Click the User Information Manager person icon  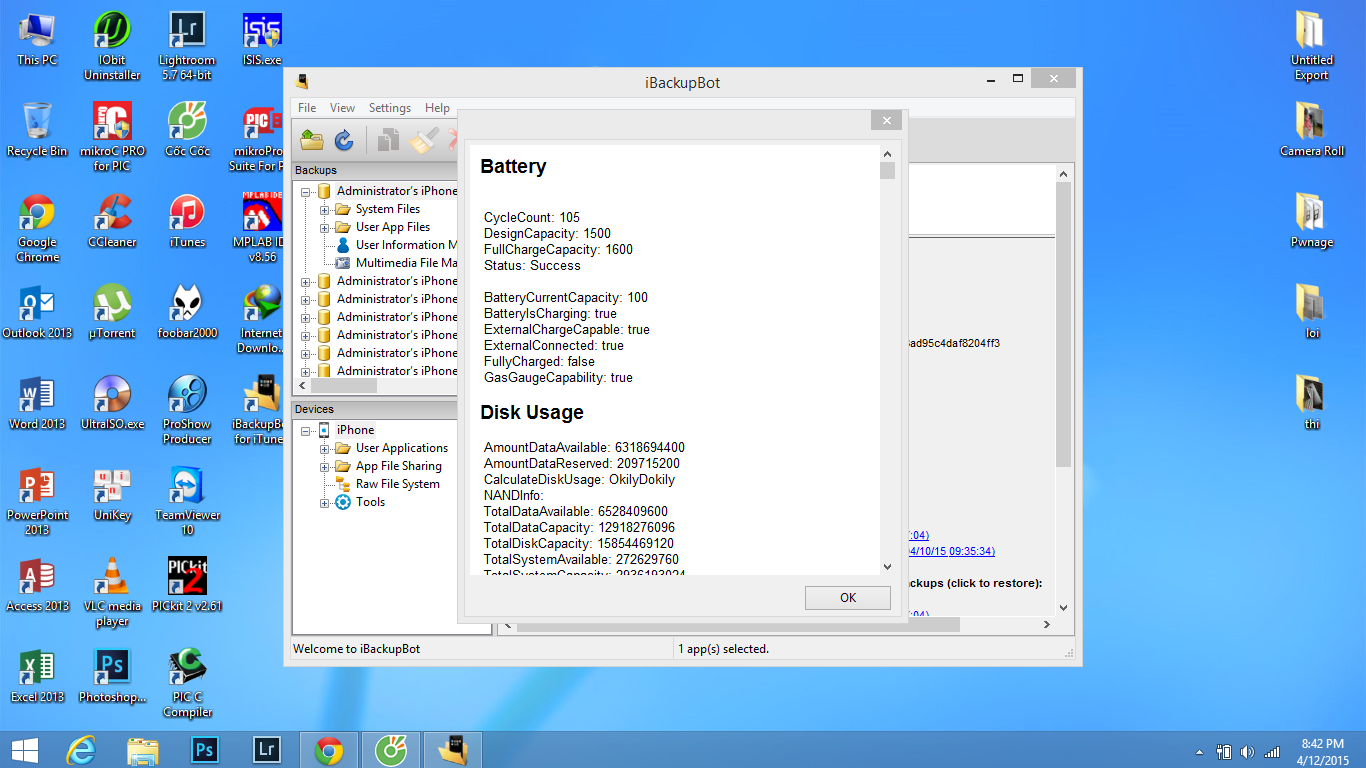[343, 245]
